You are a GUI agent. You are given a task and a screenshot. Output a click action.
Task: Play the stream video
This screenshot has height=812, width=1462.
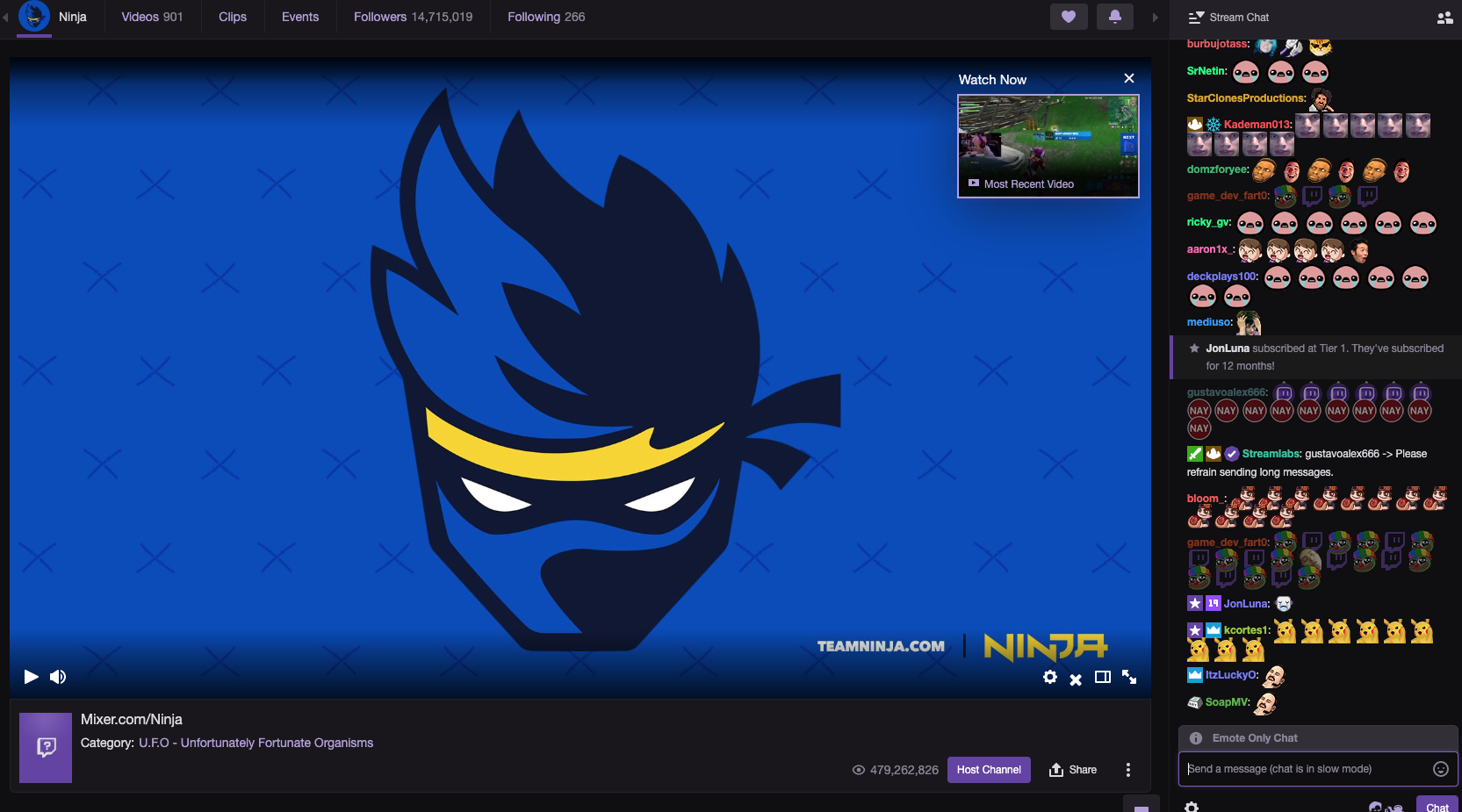31,677
